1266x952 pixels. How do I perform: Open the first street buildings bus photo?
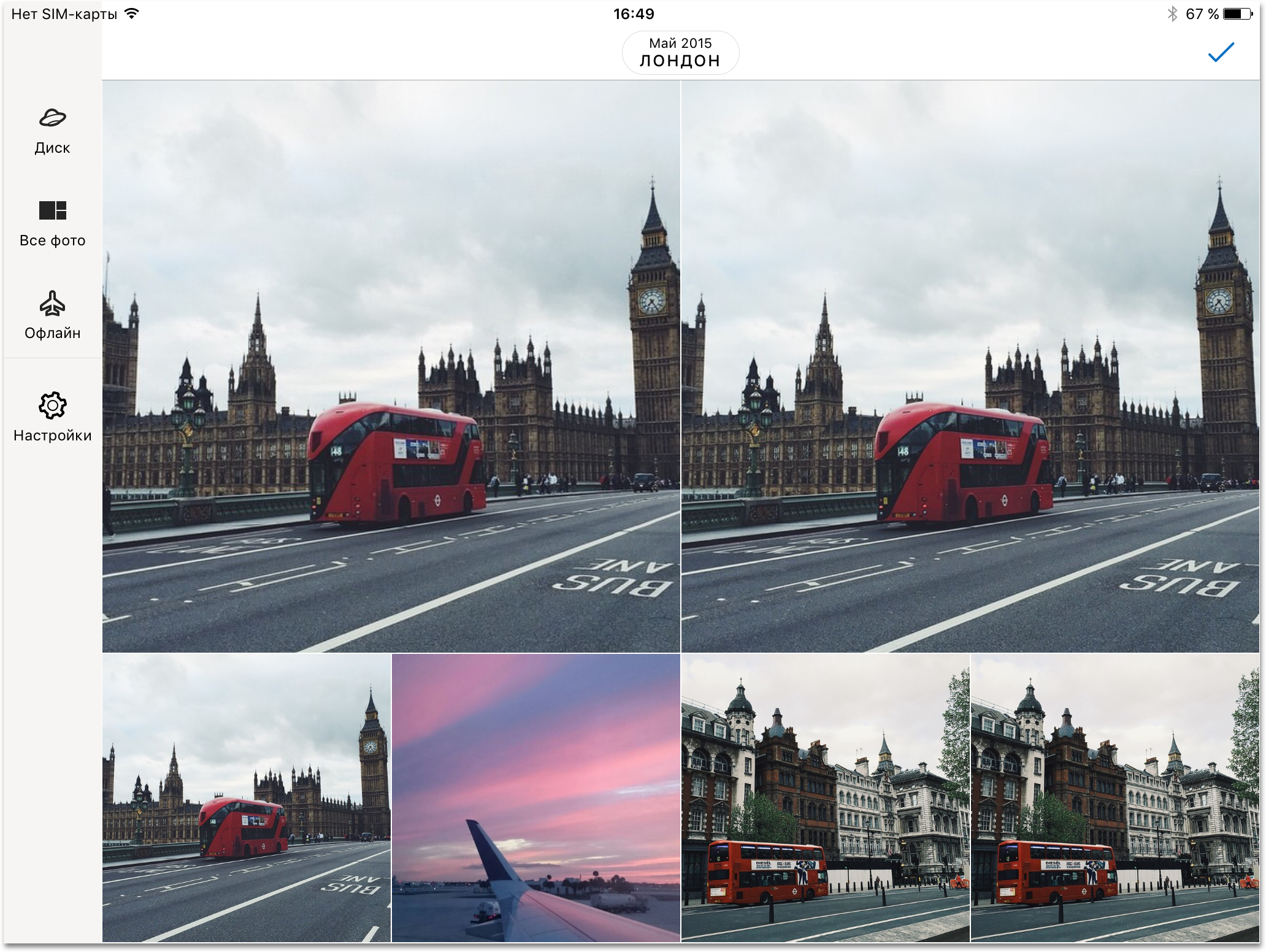pos(825,797)
